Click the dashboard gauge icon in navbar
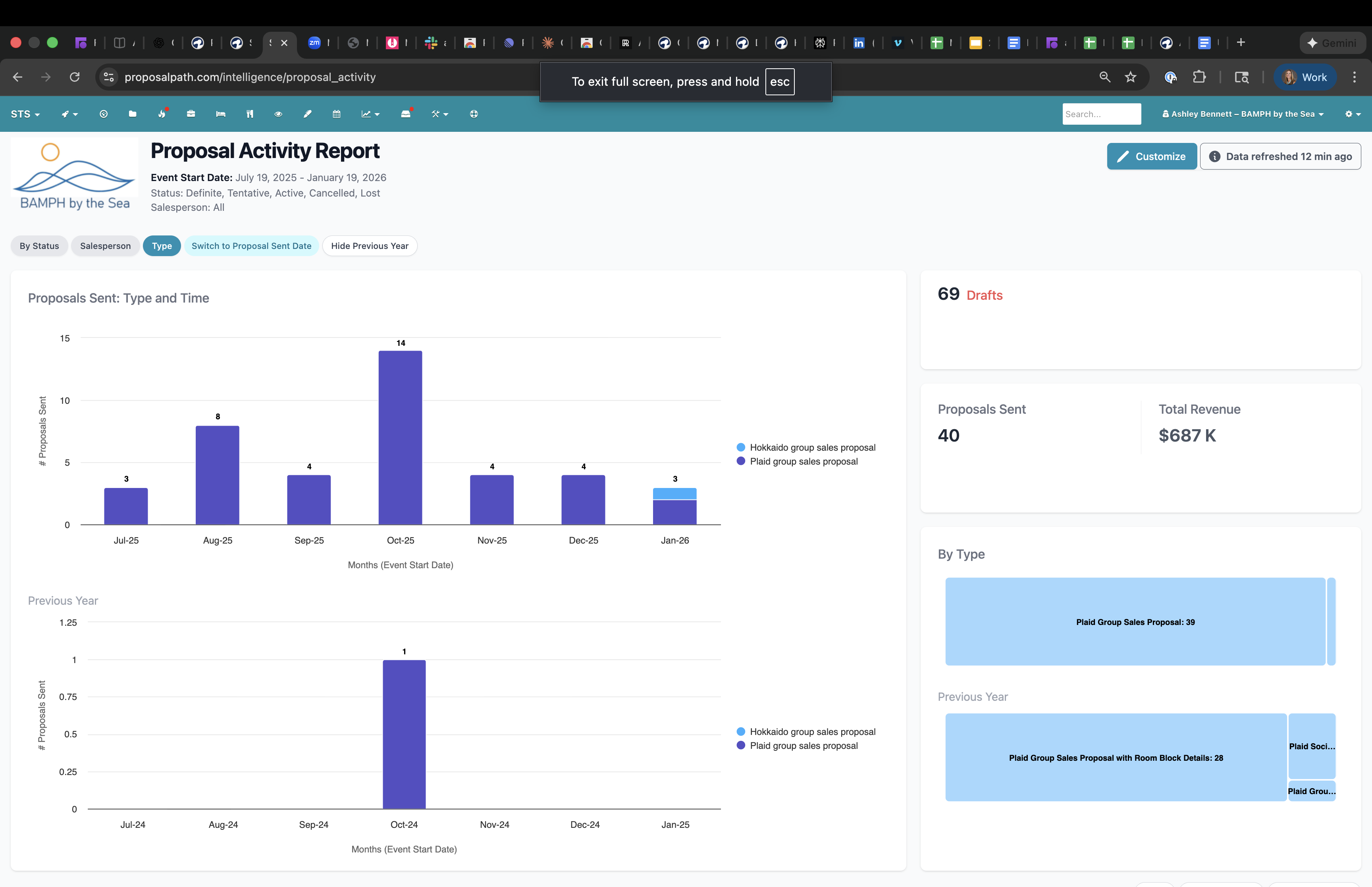 coord(104,114)
